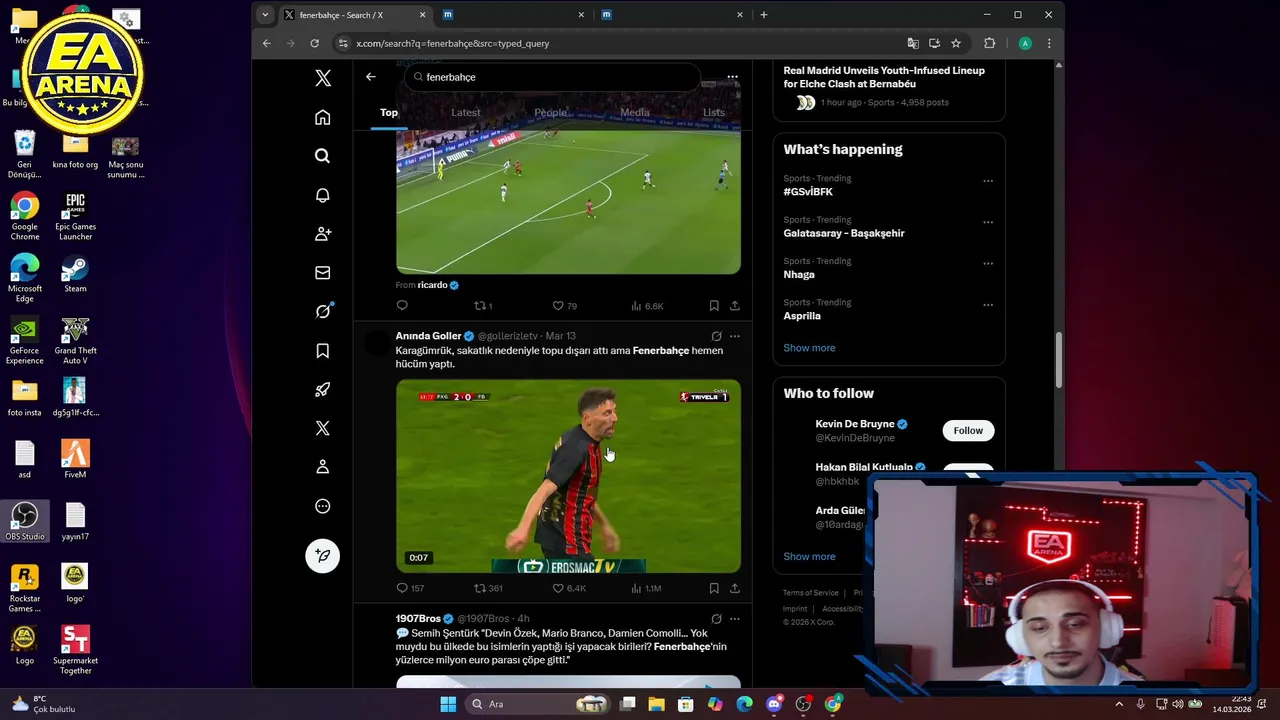Viewport: 1280px width, 720px height.
Task: Click the rocket icon in X sidebar
Action: (322, 389)
